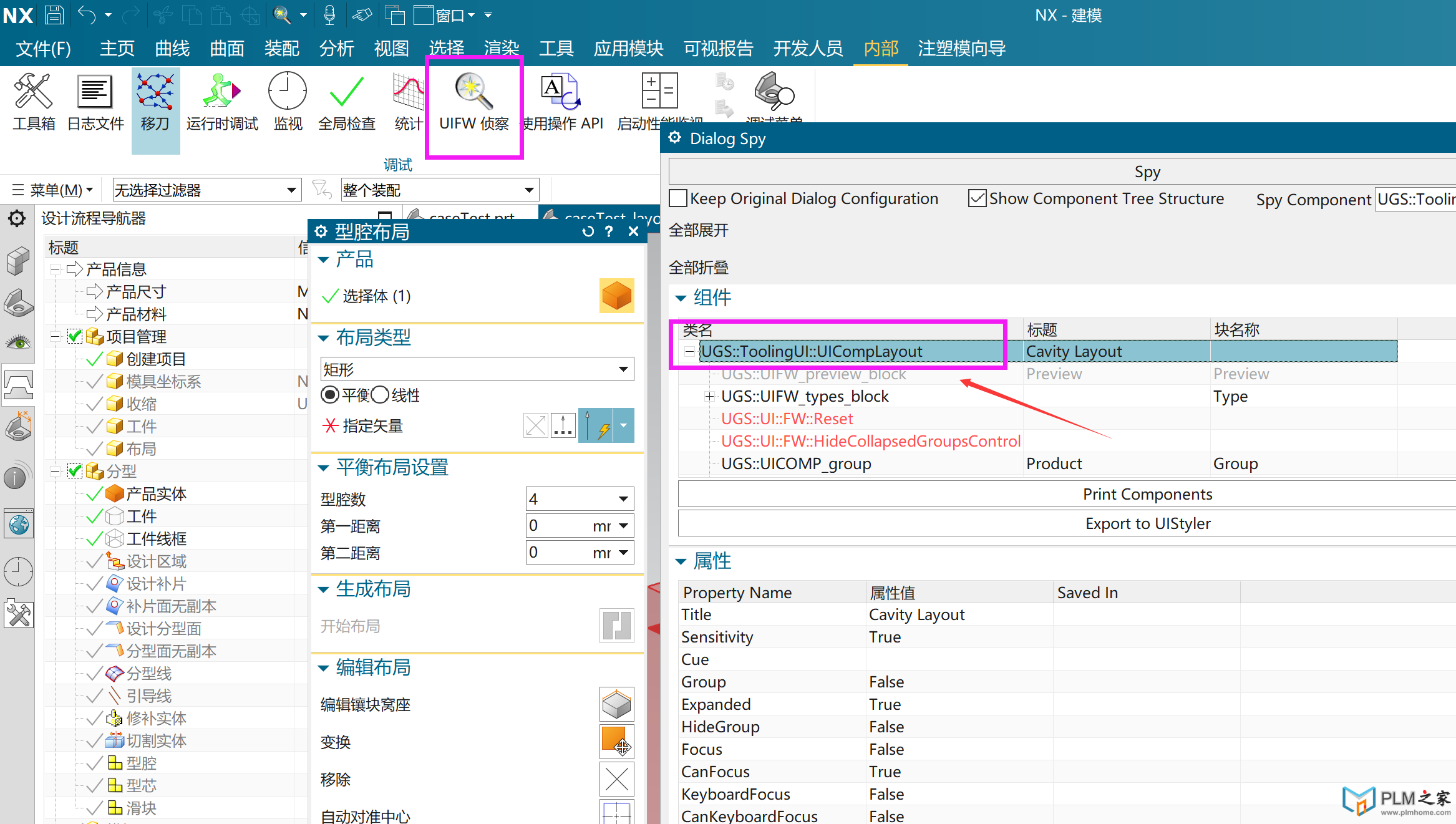This screenshot has width=1456, height=824.
Task: Open the 工具箱 toolbox tool
Action: coord(34,102)
